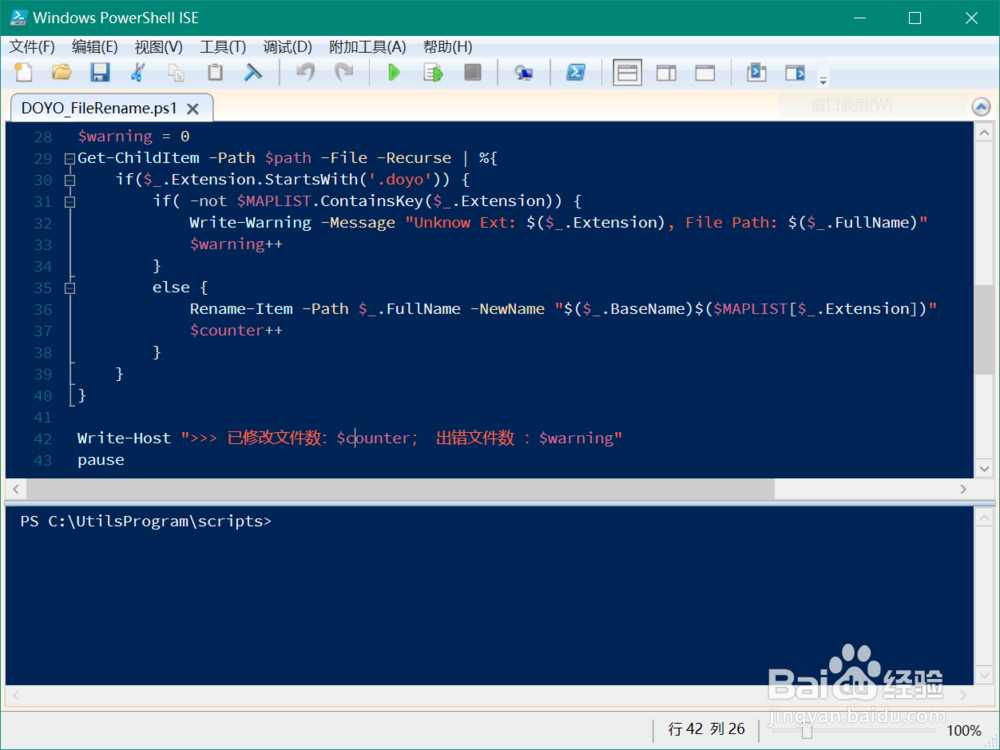
Task: Open the 编辑(E) menu
Action: click(x=94, y=47)
